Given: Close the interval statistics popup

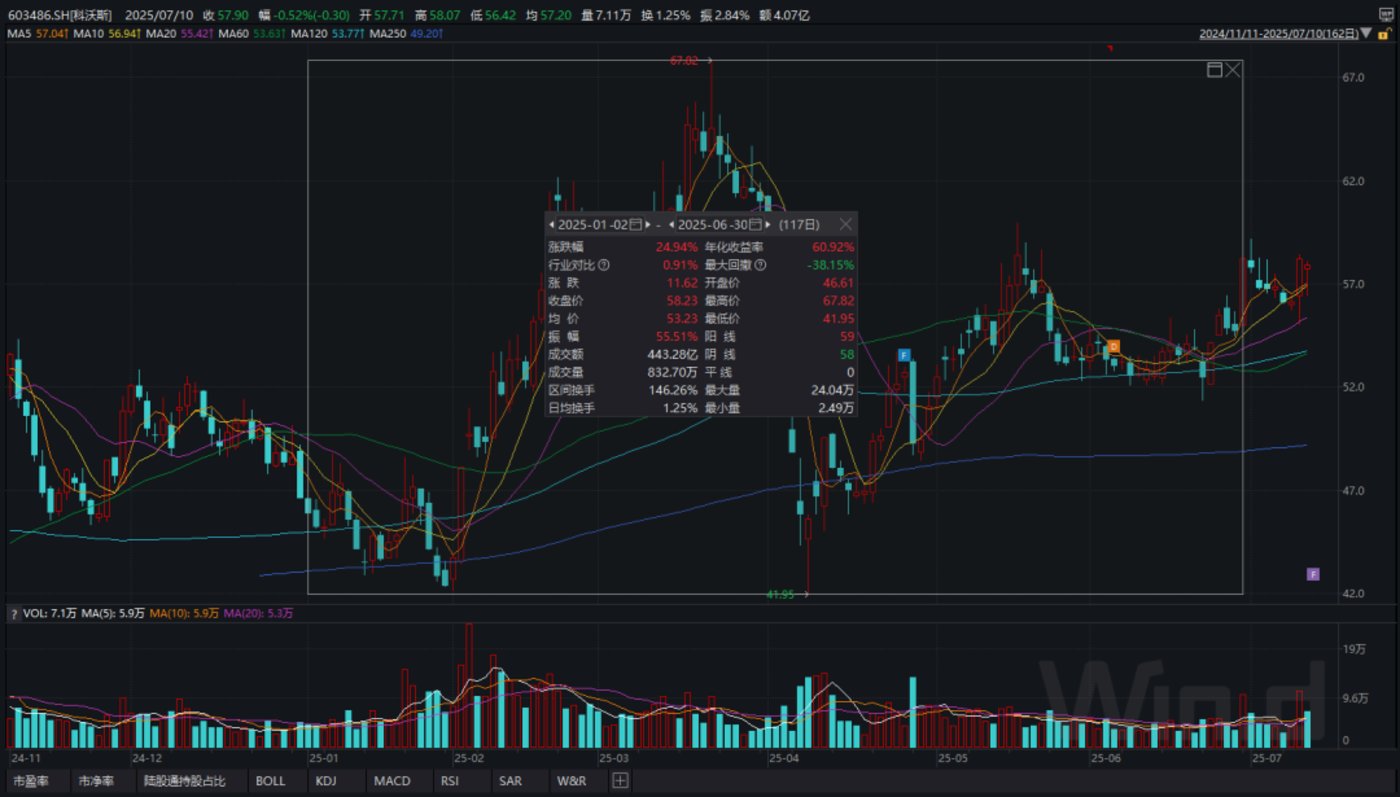Looking at the screenshot, I should click(845, 225).
